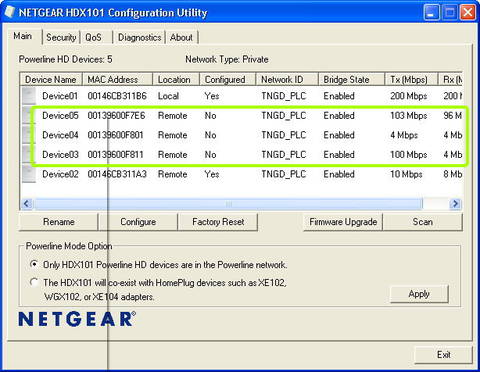480x372 pixels.
Task: Apply the Powerline mode option
Action: click(419, 294)
